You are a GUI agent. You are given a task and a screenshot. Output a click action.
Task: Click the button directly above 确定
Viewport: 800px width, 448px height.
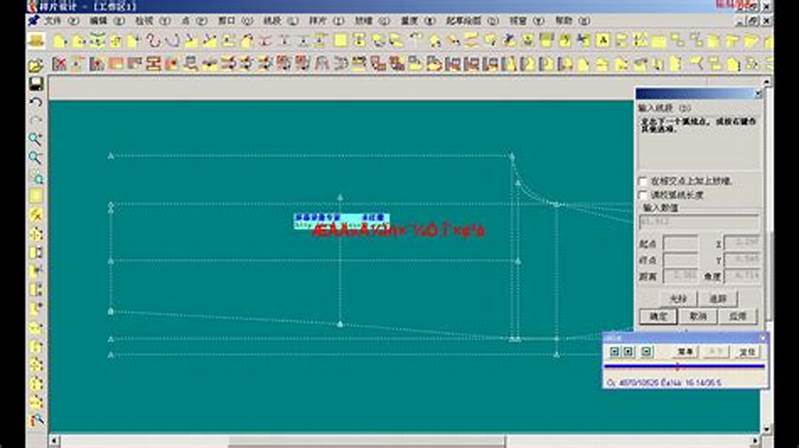point(678,298)
